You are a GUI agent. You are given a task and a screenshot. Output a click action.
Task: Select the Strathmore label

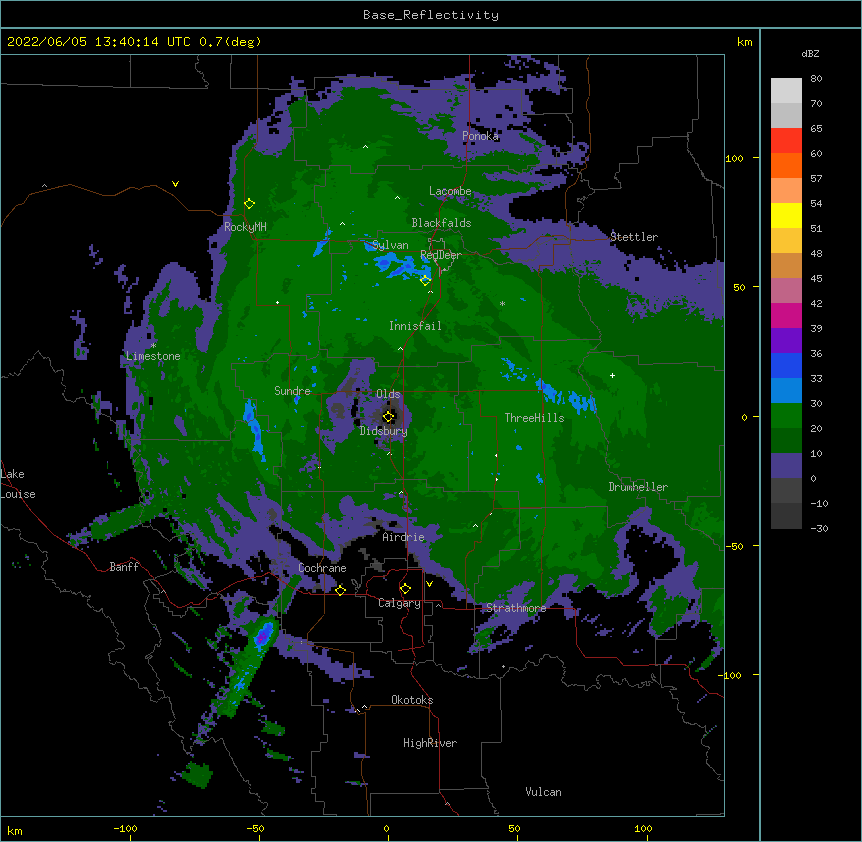[516, 608]
